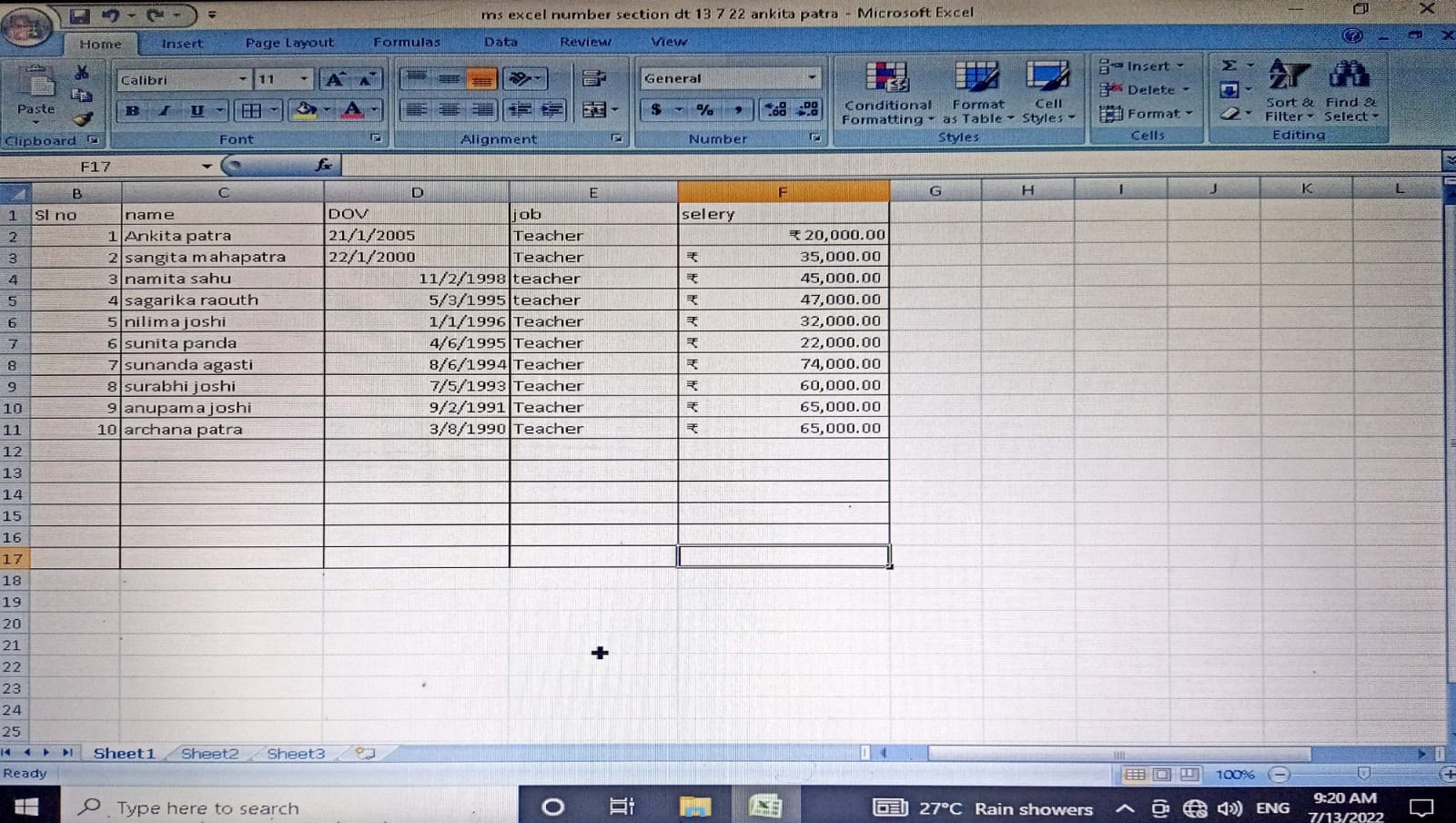Click the 100% zoom level
Image resolution: width=1456 pixels, height=823 pixels.
point(1235,775)
